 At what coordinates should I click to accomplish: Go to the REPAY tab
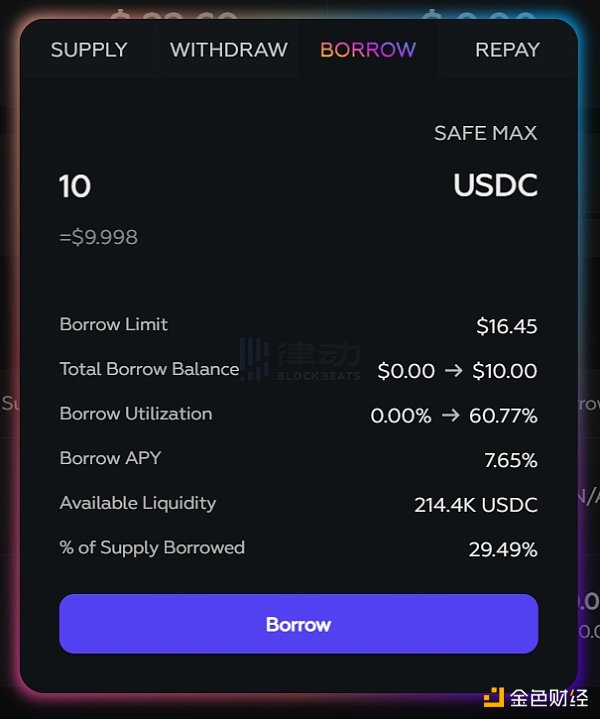[x=507, y=50]
